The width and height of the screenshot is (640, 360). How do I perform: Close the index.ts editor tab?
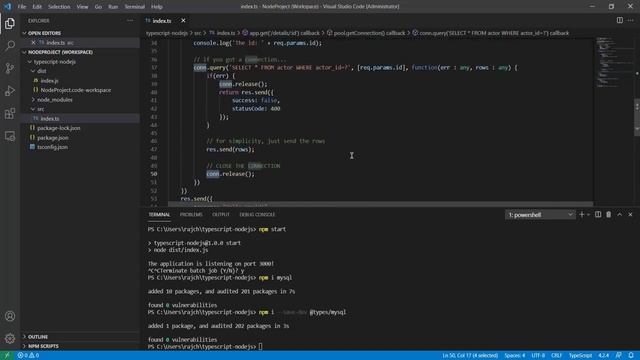tap(183, 20)
